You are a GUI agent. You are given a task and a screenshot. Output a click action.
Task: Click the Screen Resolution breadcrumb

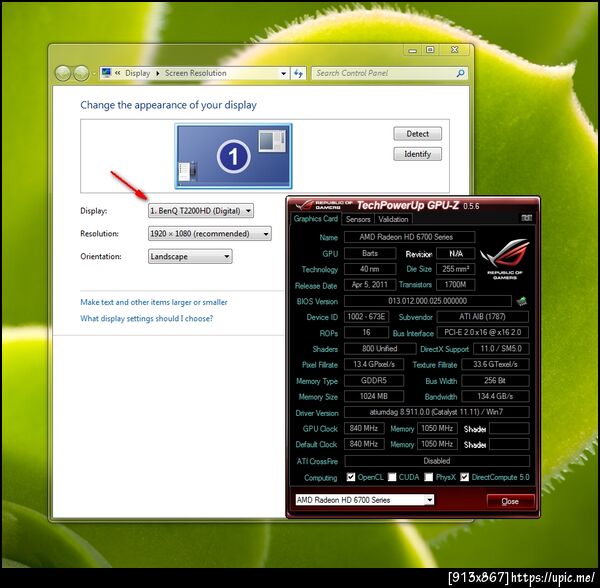click(x=196, y=73)
